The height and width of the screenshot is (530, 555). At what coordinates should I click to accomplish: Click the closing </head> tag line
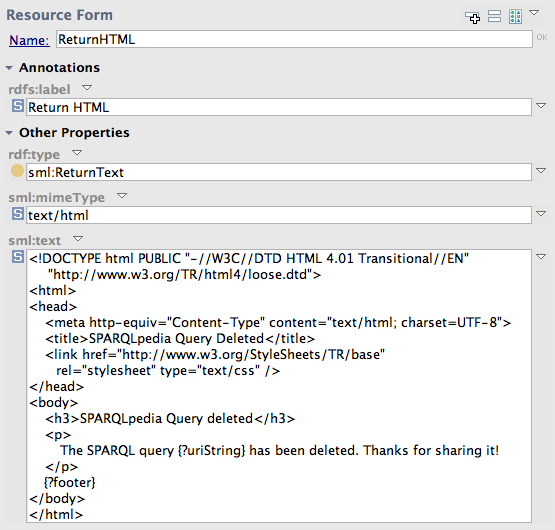click(x=57, y=386)
